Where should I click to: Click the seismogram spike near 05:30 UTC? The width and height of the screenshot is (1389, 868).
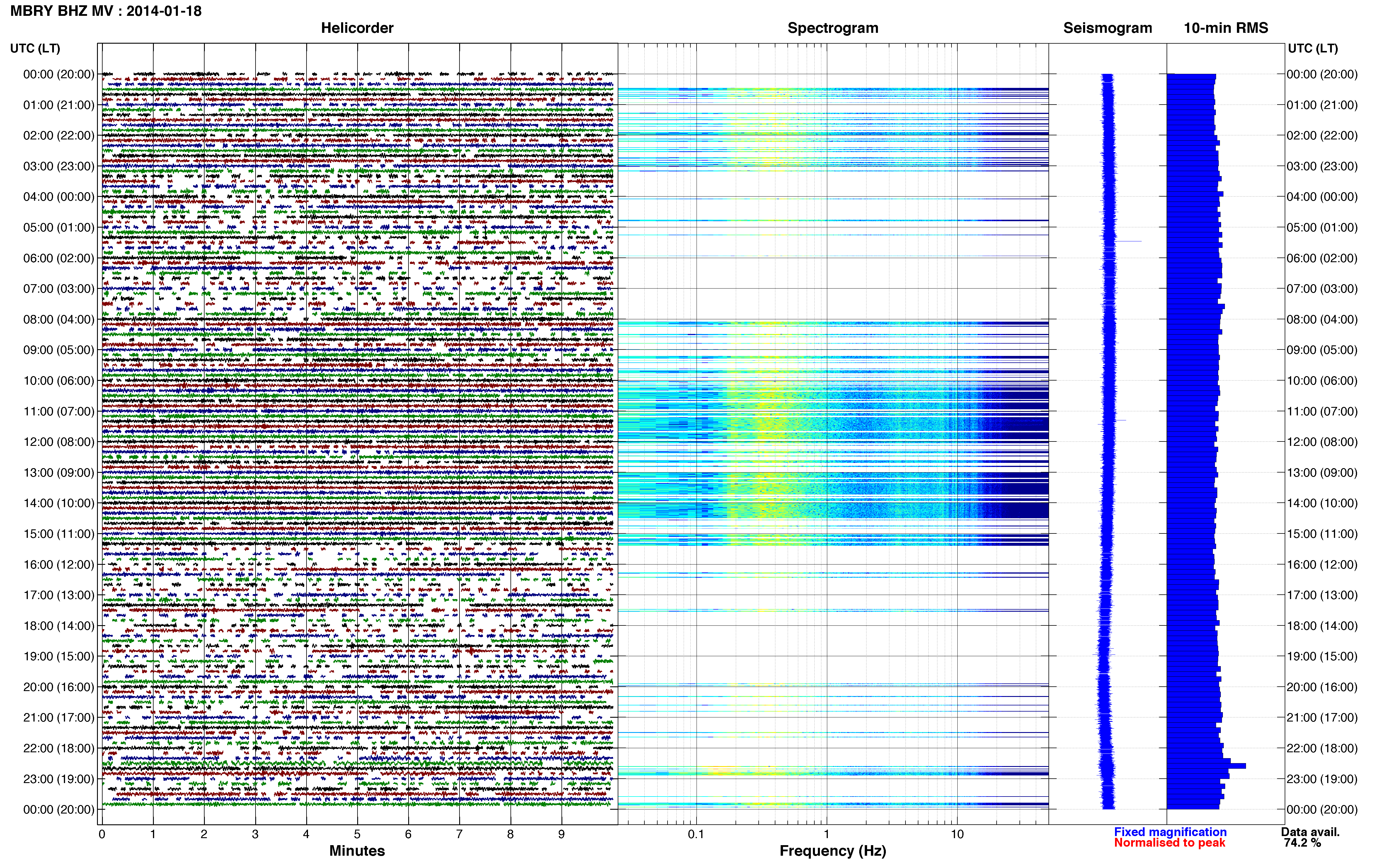click(x=1128, y=241)
